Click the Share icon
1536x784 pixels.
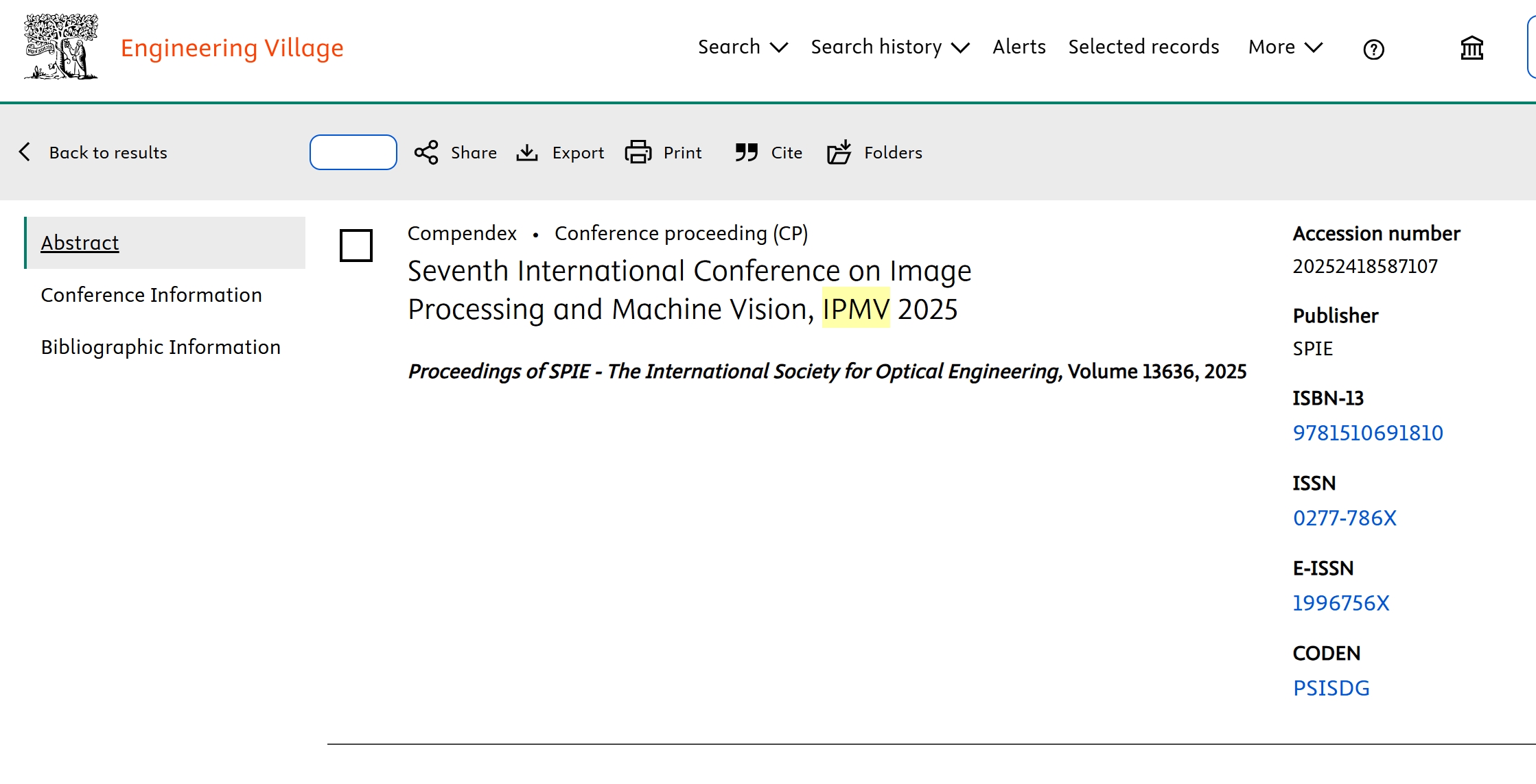[x=426, y=152]
